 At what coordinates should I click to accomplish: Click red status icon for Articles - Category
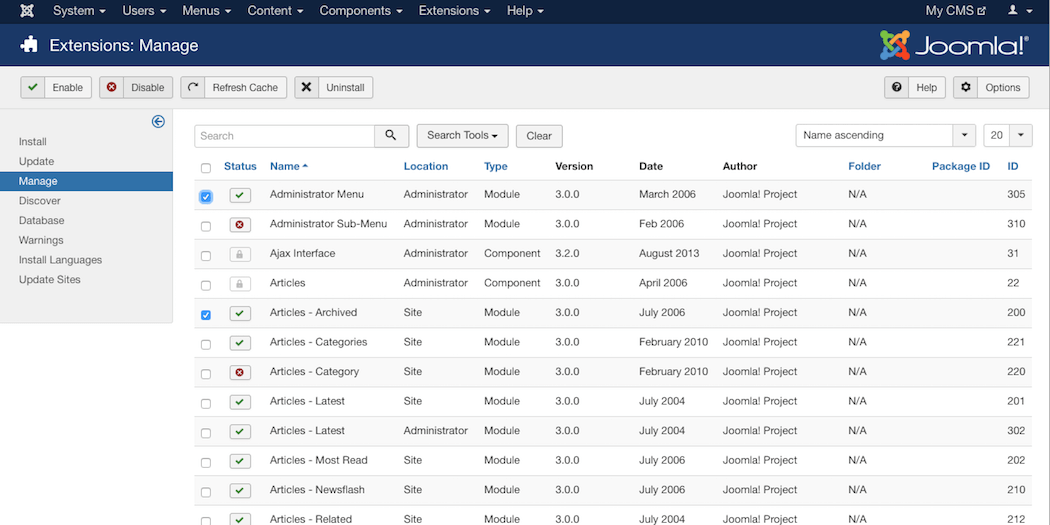point(240,373)
